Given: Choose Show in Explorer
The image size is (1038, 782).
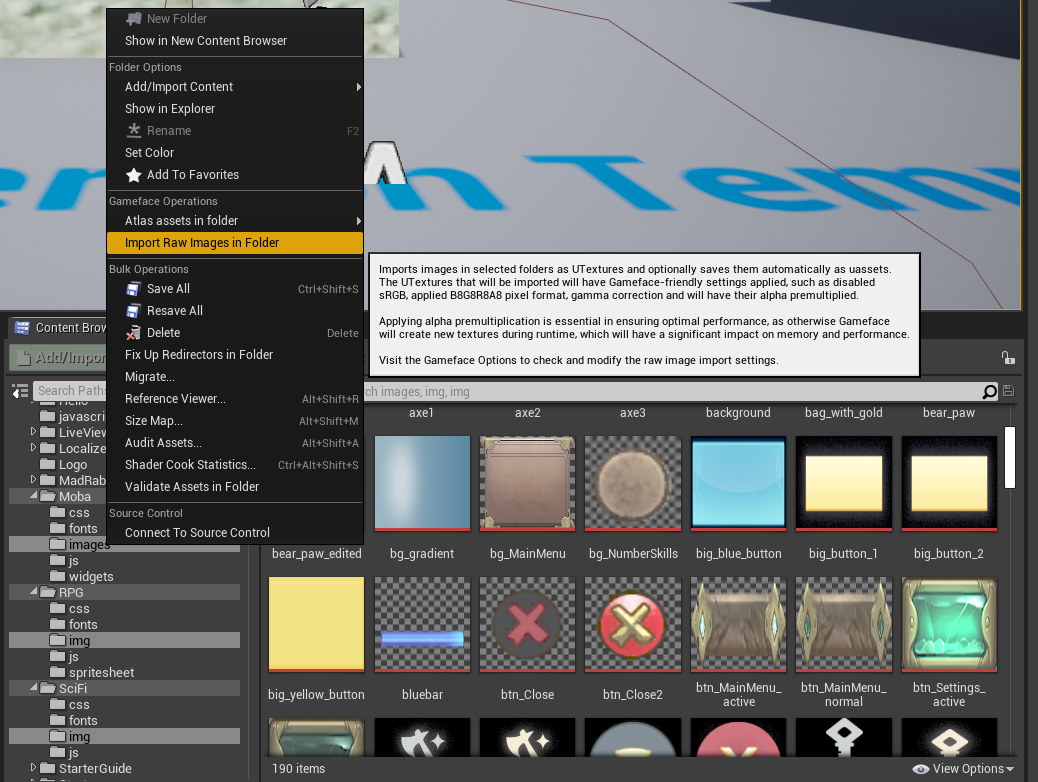Looking at the screenshot, I should [x=234, y=109].
